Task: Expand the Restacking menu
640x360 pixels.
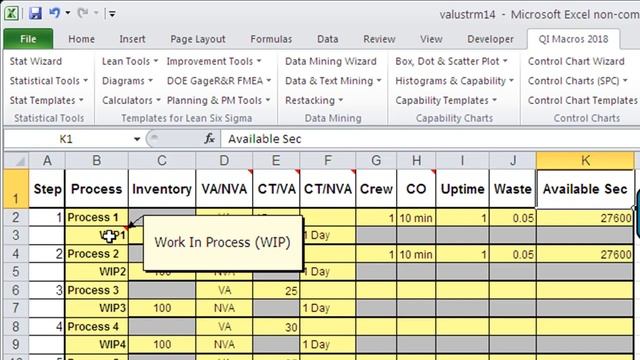Action: click(x=313, y=100)
